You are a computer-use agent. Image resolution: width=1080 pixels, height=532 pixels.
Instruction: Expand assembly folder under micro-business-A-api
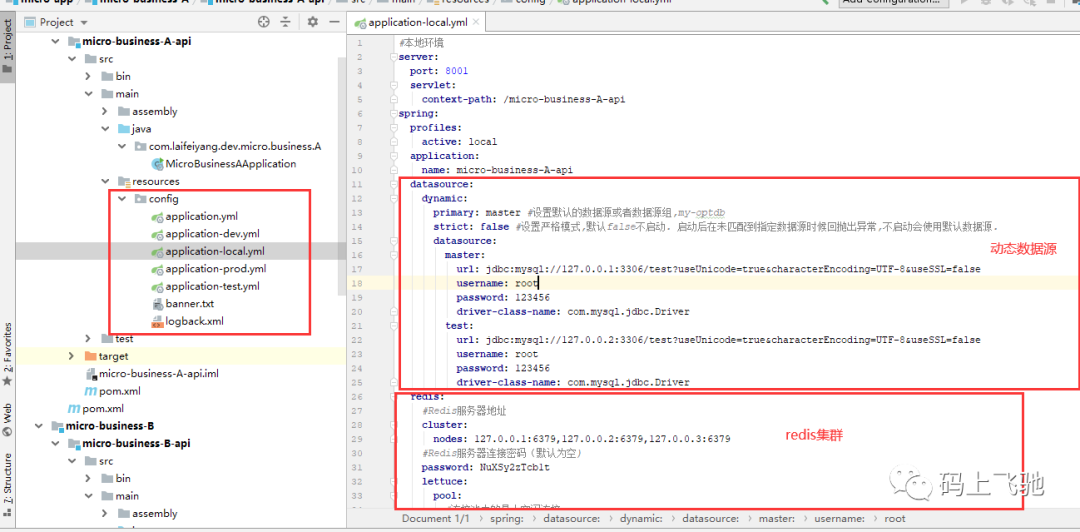(104, 111)
